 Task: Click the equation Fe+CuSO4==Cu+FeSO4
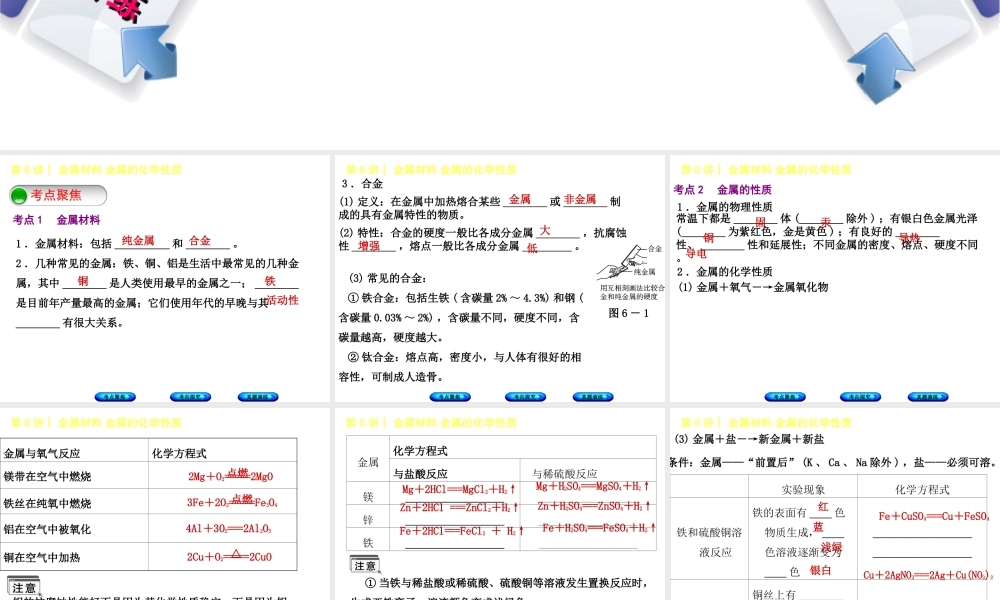coord(934,516)
